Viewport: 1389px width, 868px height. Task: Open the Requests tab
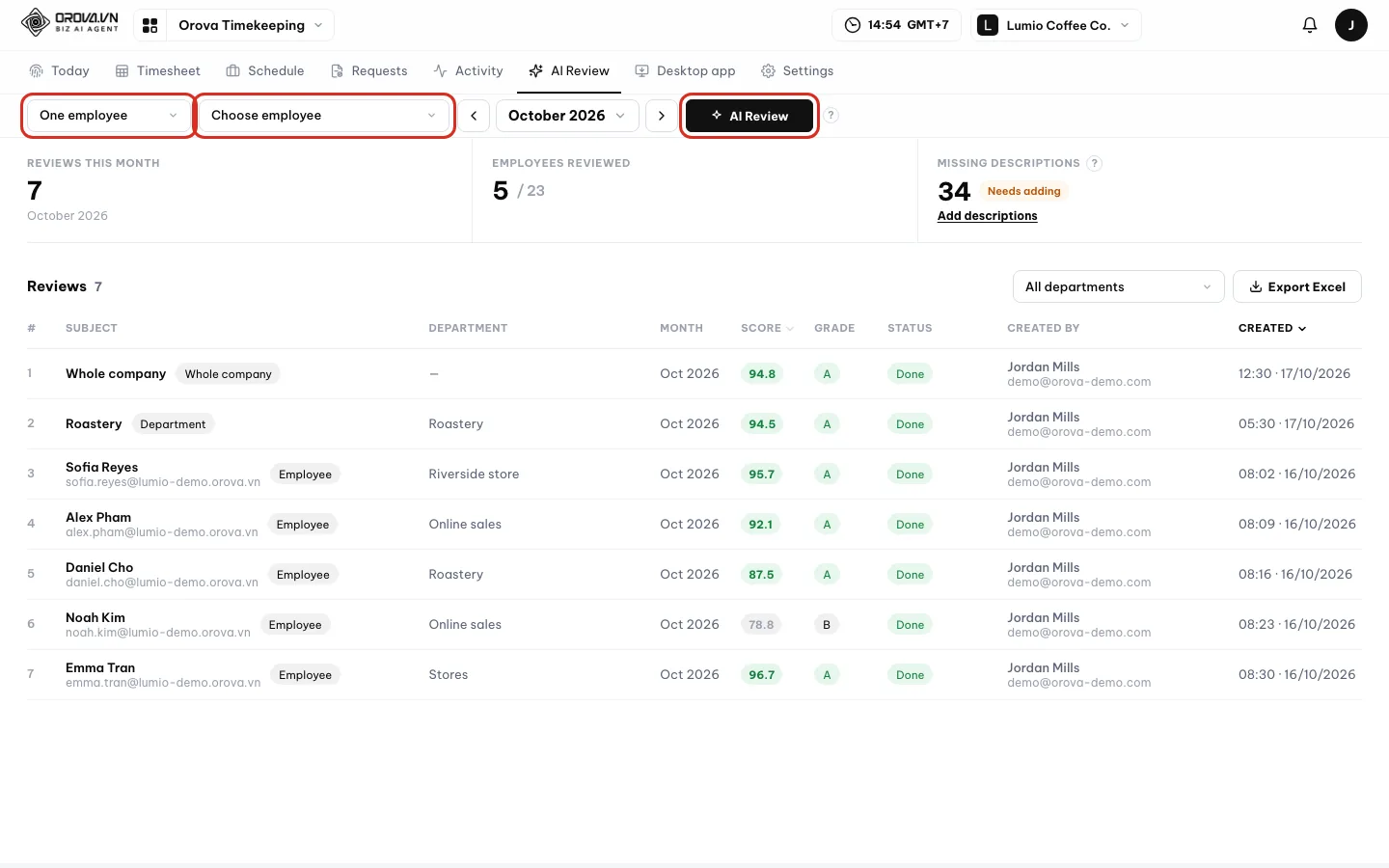pos(368,71)
